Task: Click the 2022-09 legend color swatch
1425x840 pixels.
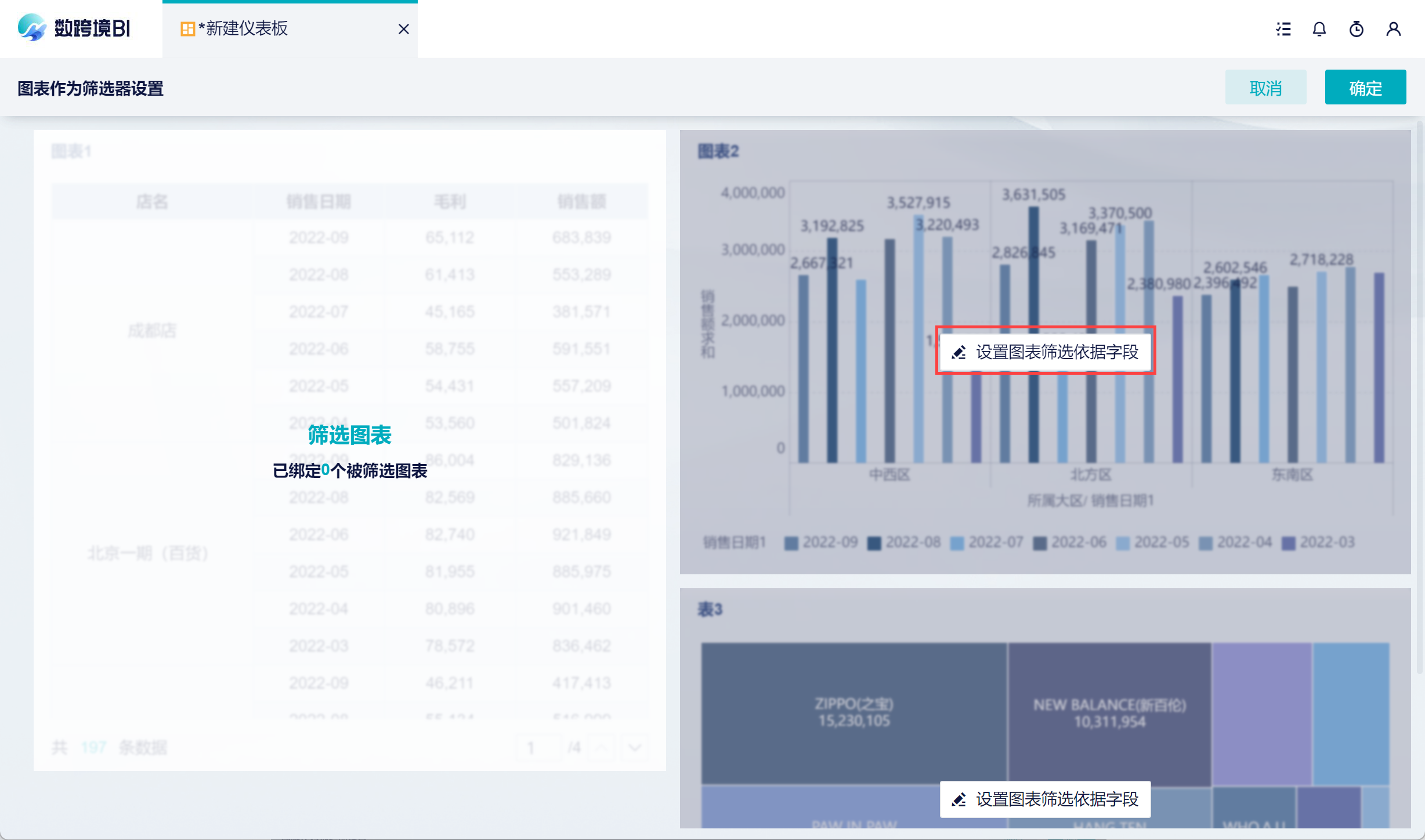Action: (790, 543)
